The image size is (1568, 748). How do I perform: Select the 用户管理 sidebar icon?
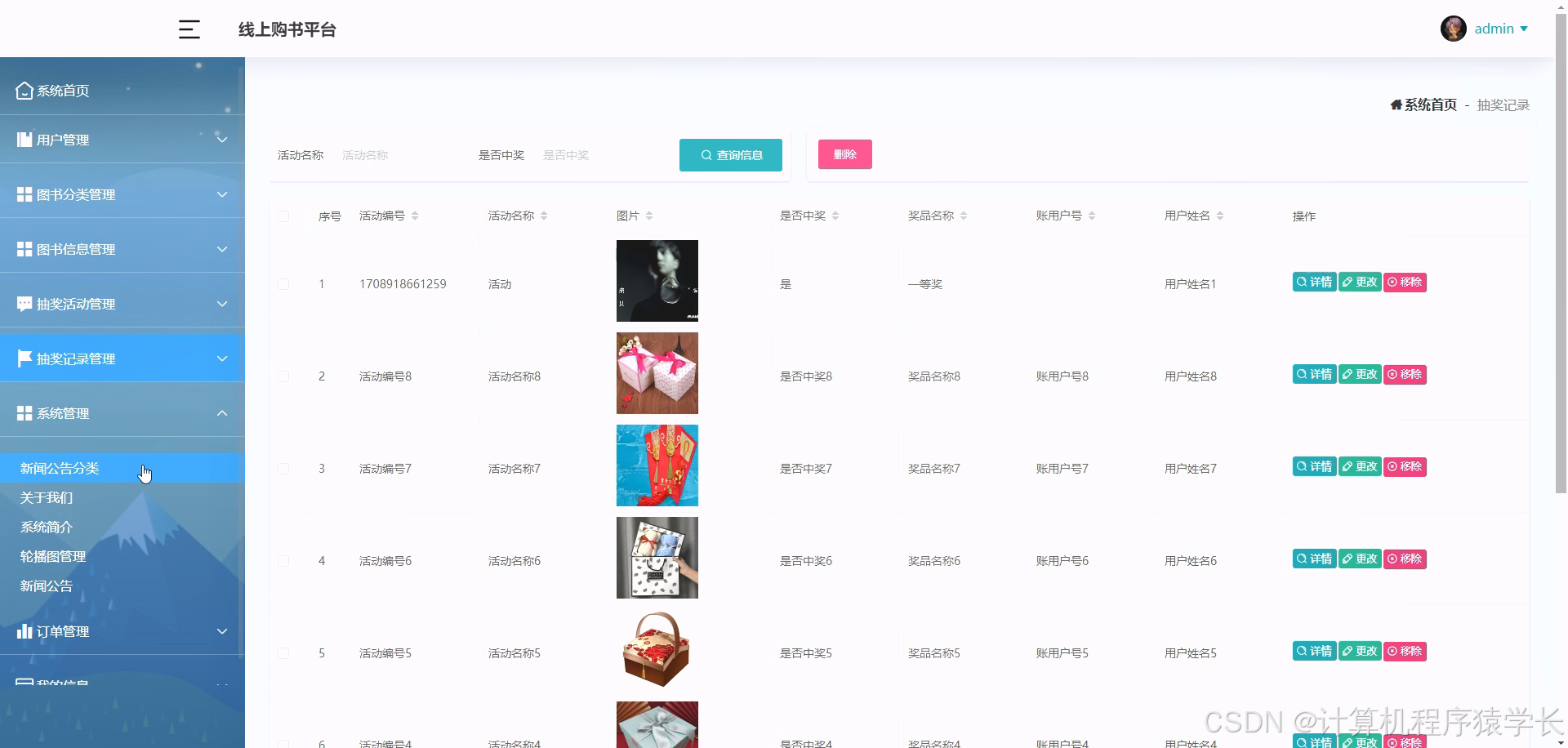[x=23, y=139]
